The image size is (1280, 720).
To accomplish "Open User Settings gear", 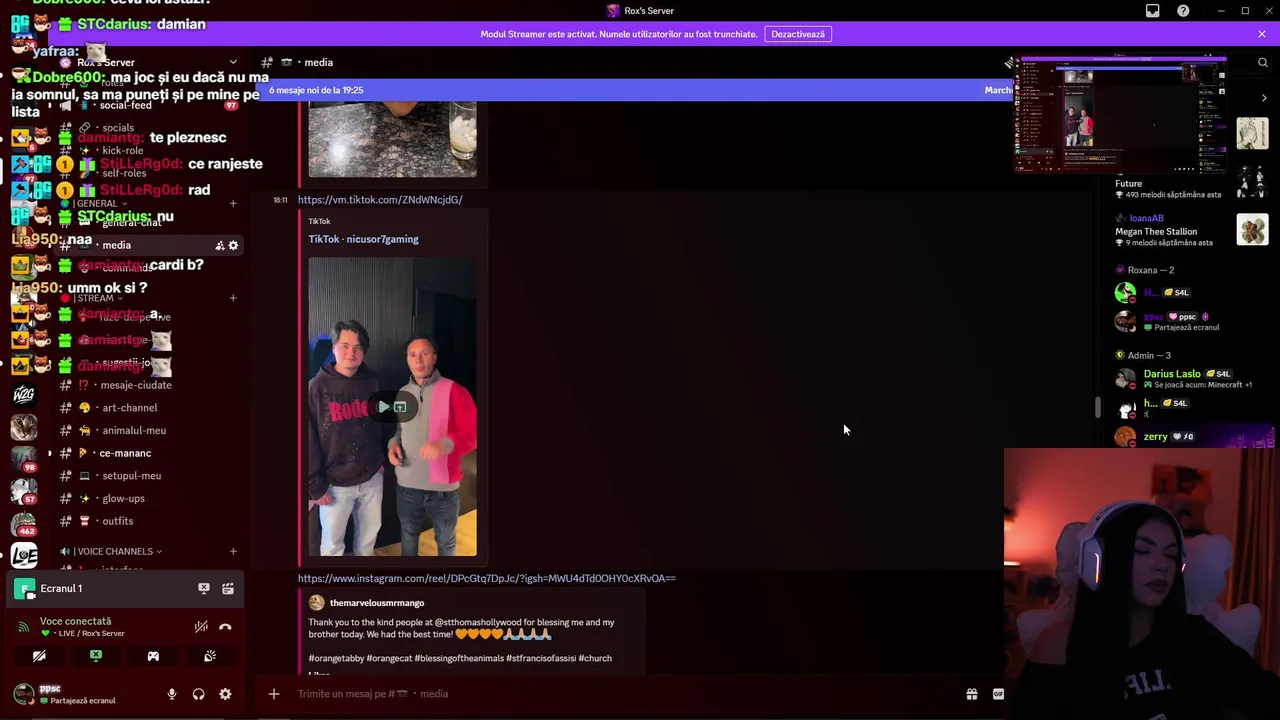I will tap(225, 694).
